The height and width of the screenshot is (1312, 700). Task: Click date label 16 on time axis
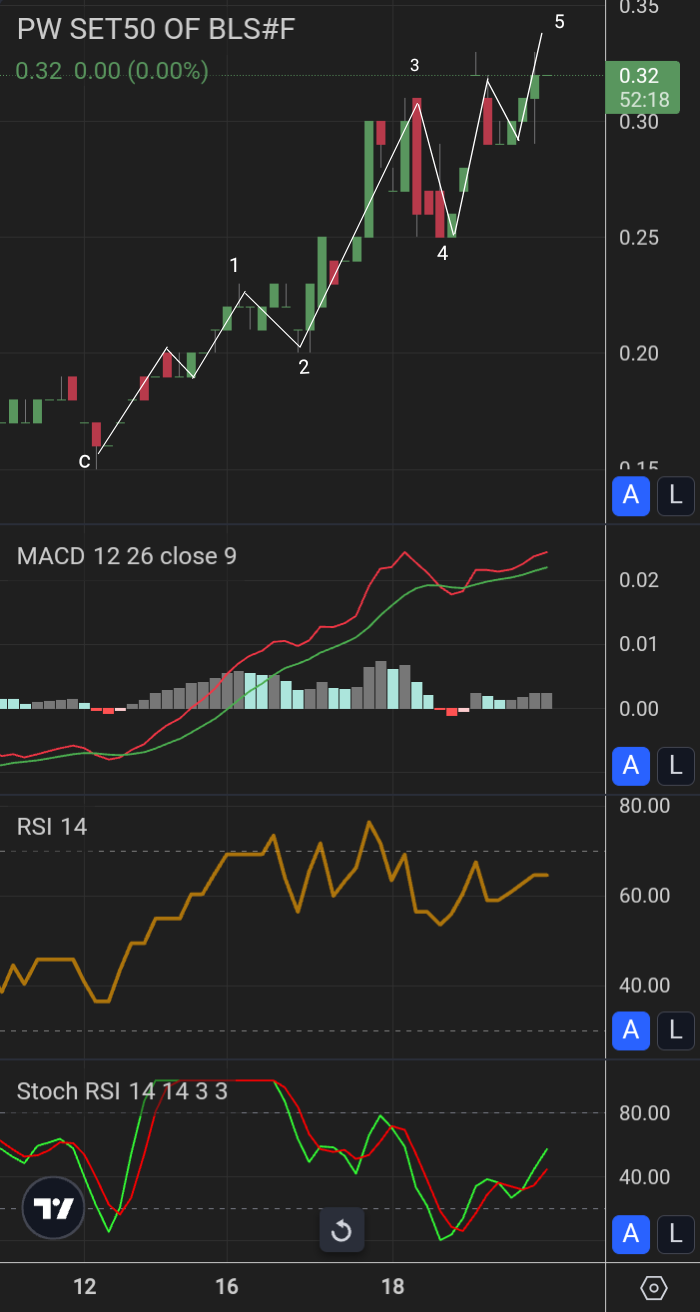pyautogui.click(x=227, y=1286)
